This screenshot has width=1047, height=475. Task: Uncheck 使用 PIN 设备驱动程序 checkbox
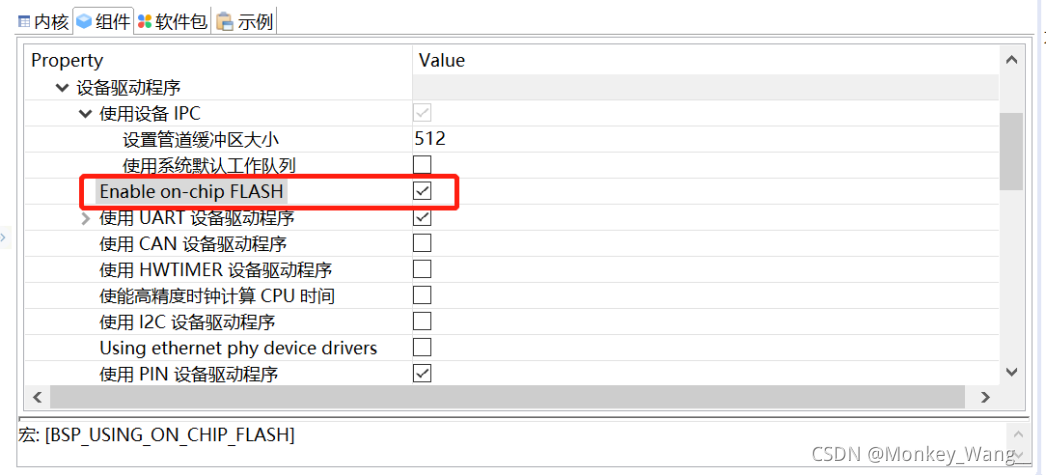pos(423,373)
